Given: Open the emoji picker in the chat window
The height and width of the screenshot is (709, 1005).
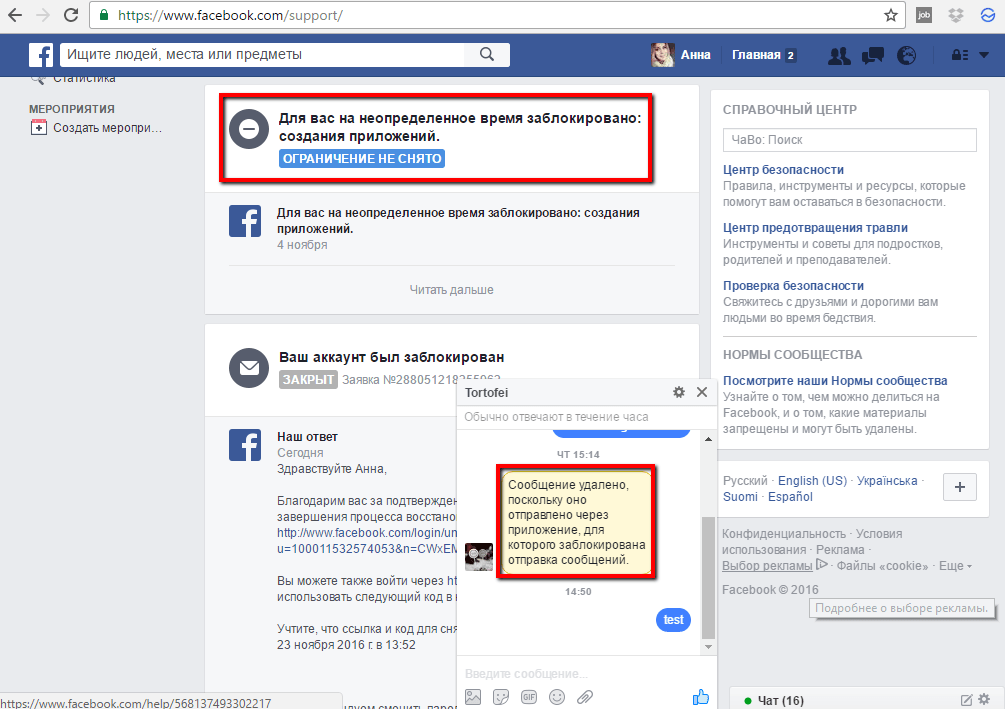Looking at the screenshot, I should coord(557,697).
